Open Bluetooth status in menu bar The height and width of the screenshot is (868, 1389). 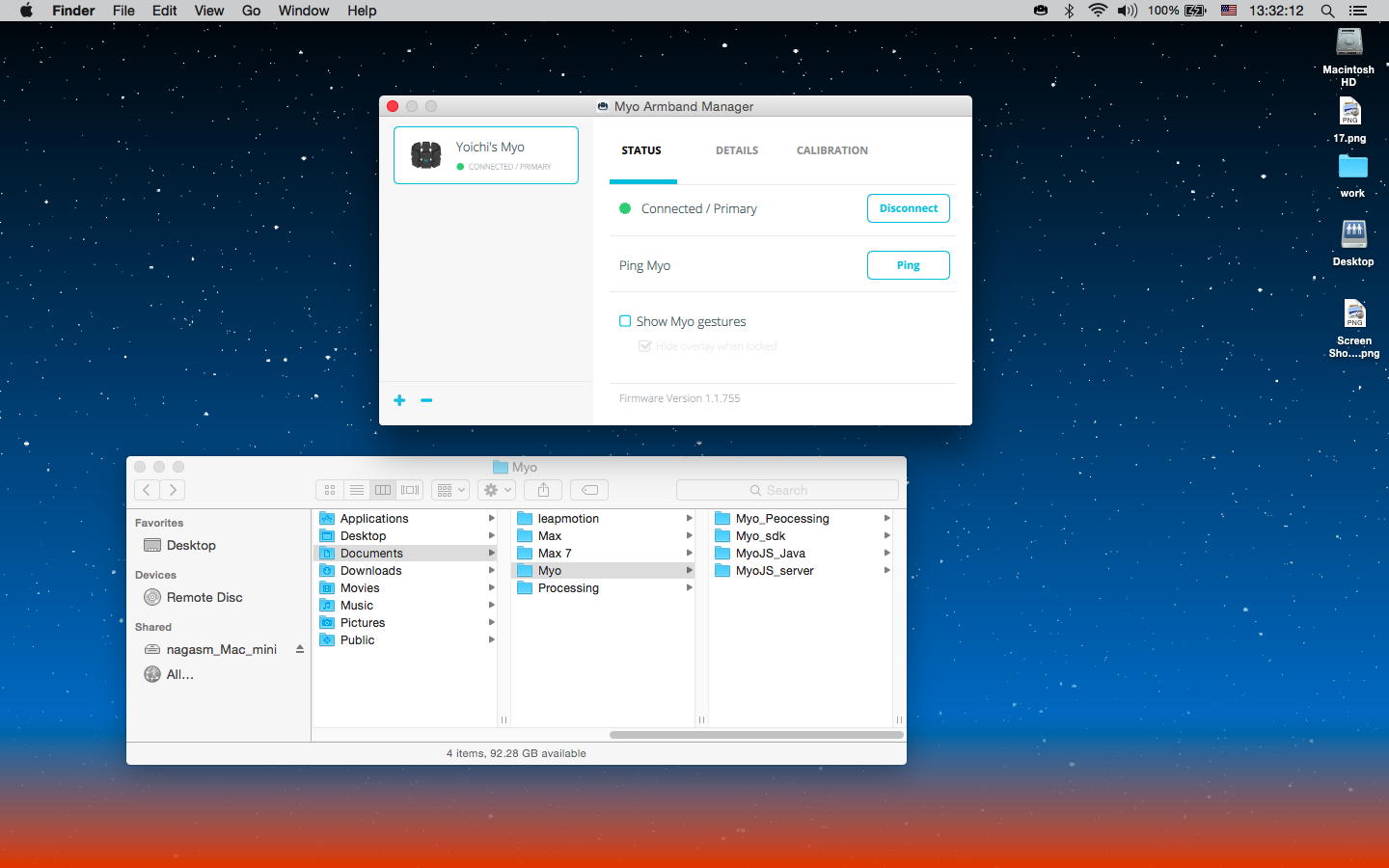tap(1069, 11)
